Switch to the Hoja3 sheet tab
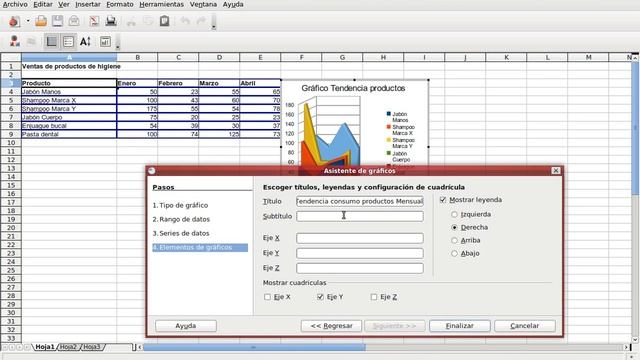Image resolution: width=640 pixels, height=360 pixels. tap(92, 347)
